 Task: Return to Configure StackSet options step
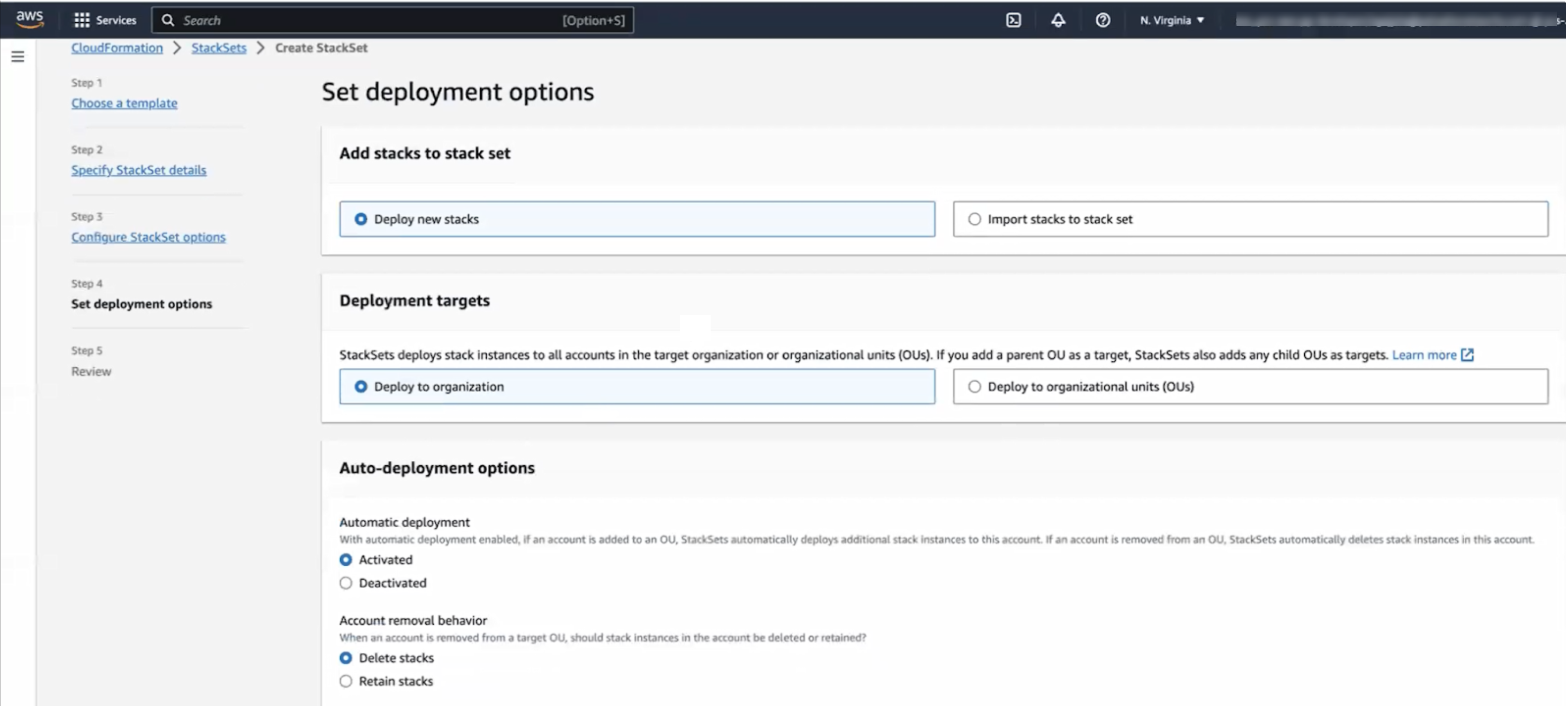click(x=148, y=237)
